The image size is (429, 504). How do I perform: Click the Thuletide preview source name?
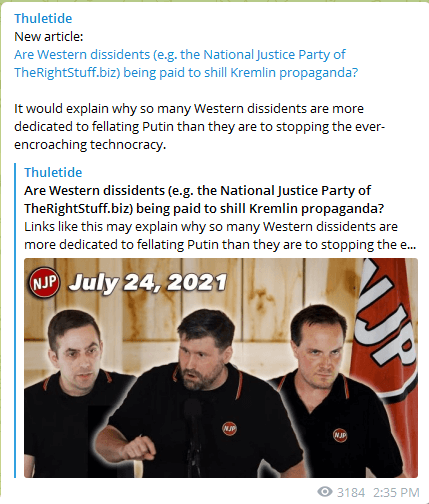tap(53, 172)
